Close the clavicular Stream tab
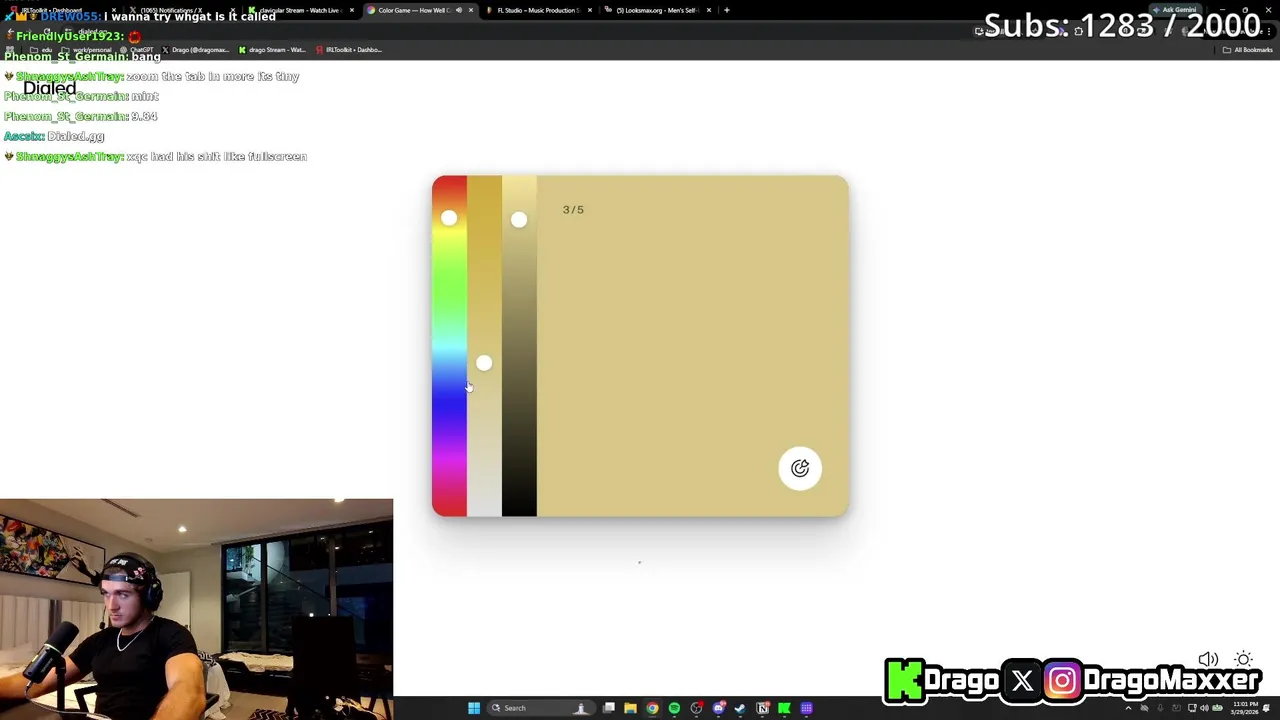The height and width of the screenshot is (720, 1280). pyautogui.click(x=352, y=10)
